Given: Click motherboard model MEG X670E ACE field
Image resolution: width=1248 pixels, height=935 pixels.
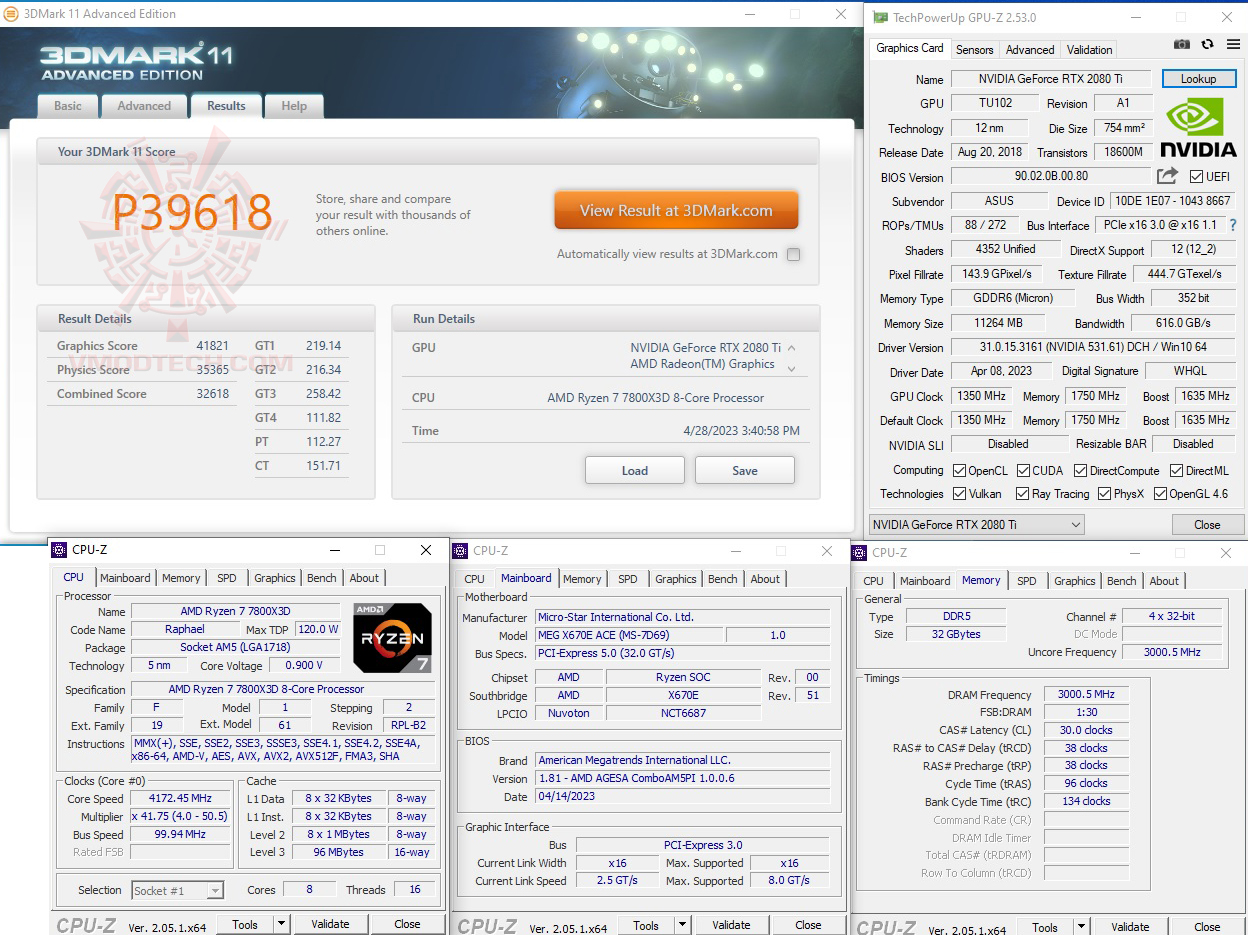Looking at the screenshot, I should pyautogui.click(x=629, y=635).
